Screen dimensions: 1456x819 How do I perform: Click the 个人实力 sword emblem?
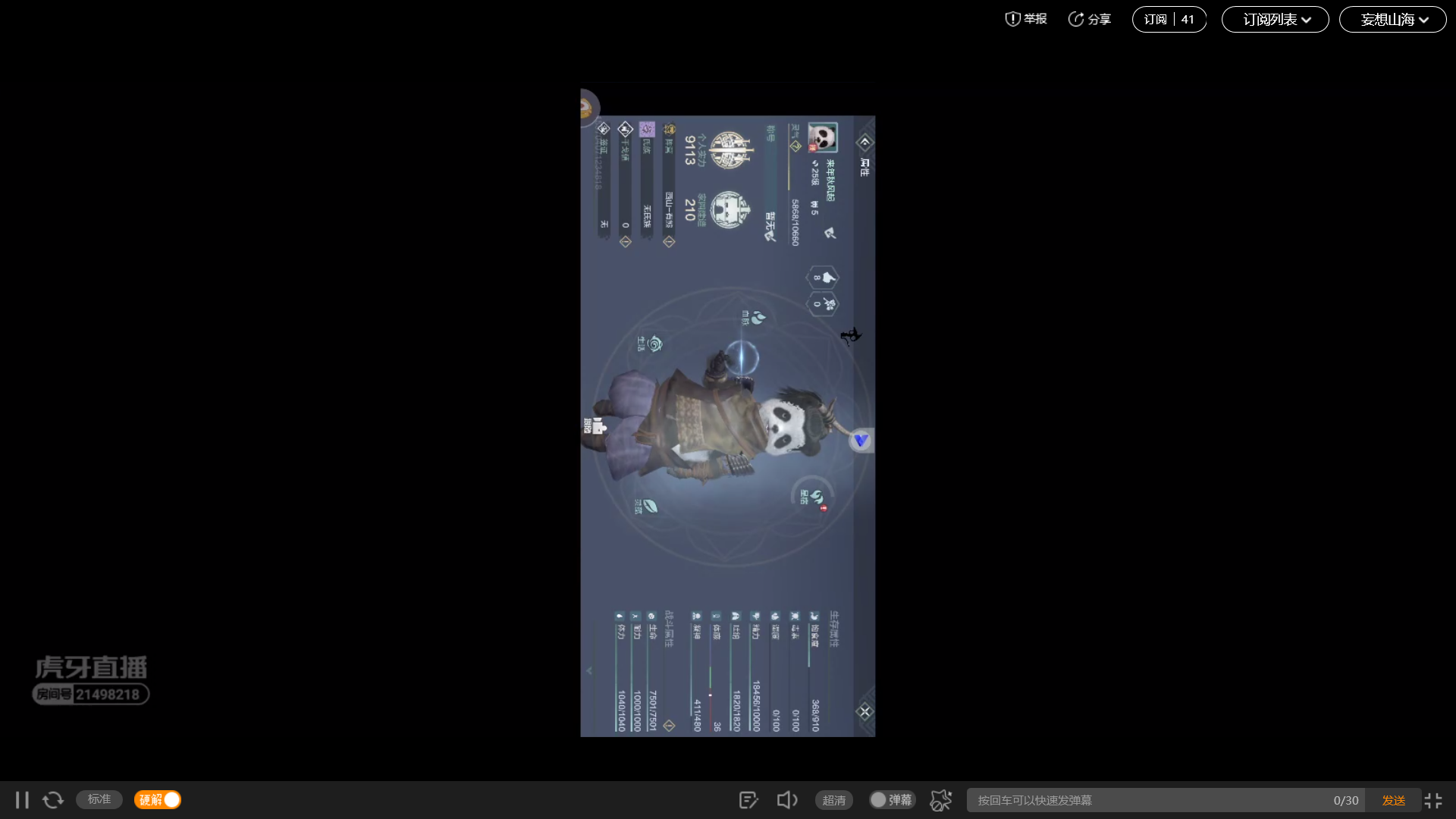(731, 149)
